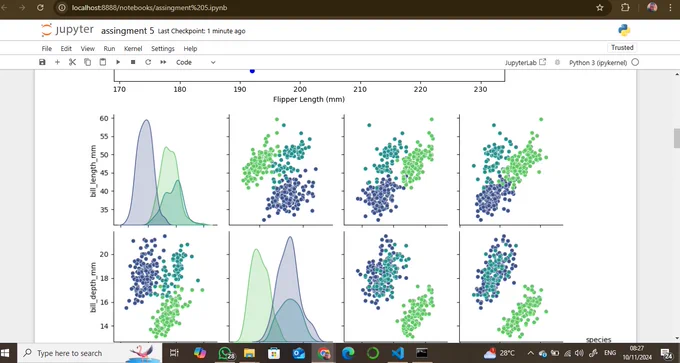
Task: Open the Settings menu
Action: tap(163, 49)
